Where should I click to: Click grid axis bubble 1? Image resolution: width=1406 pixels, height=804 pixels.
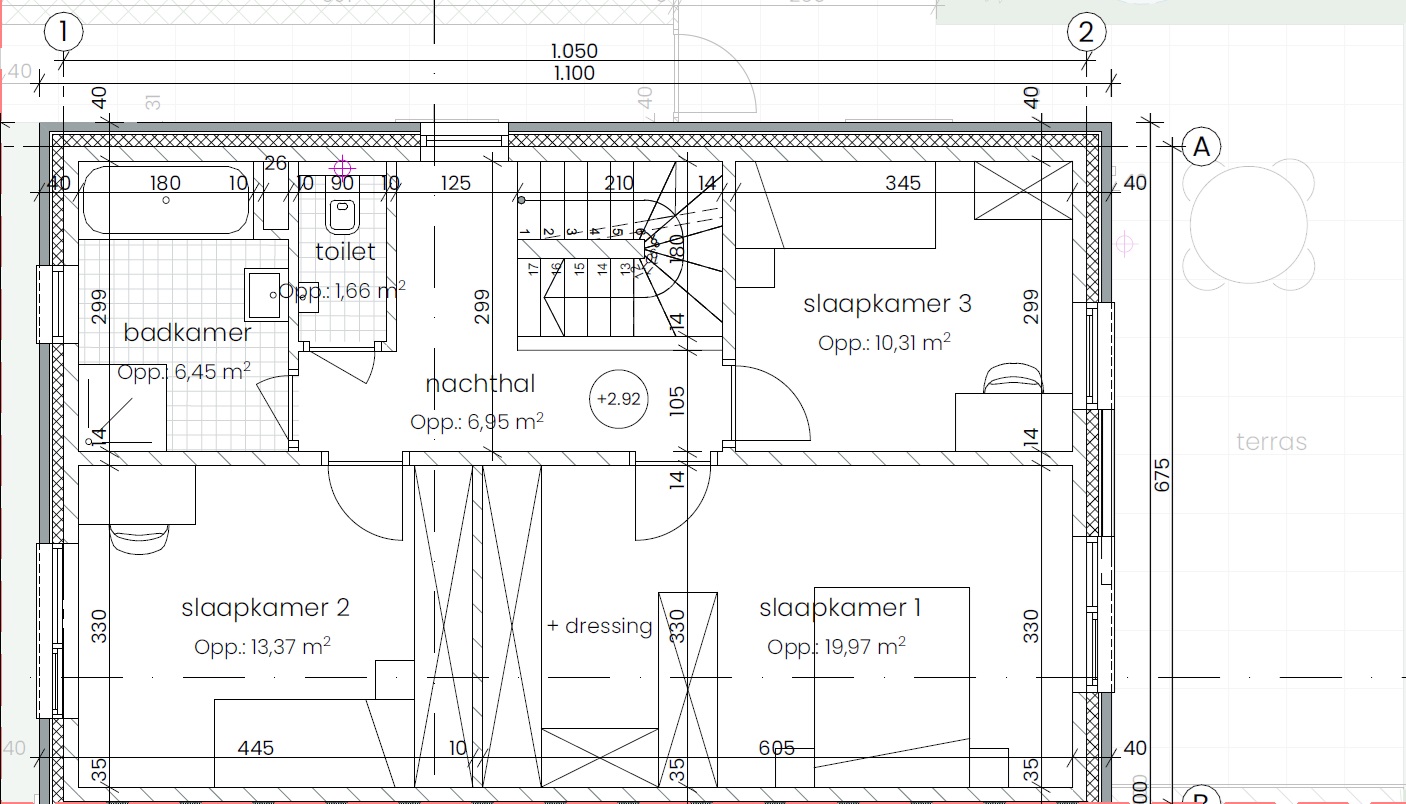click(x=63, y=32)
